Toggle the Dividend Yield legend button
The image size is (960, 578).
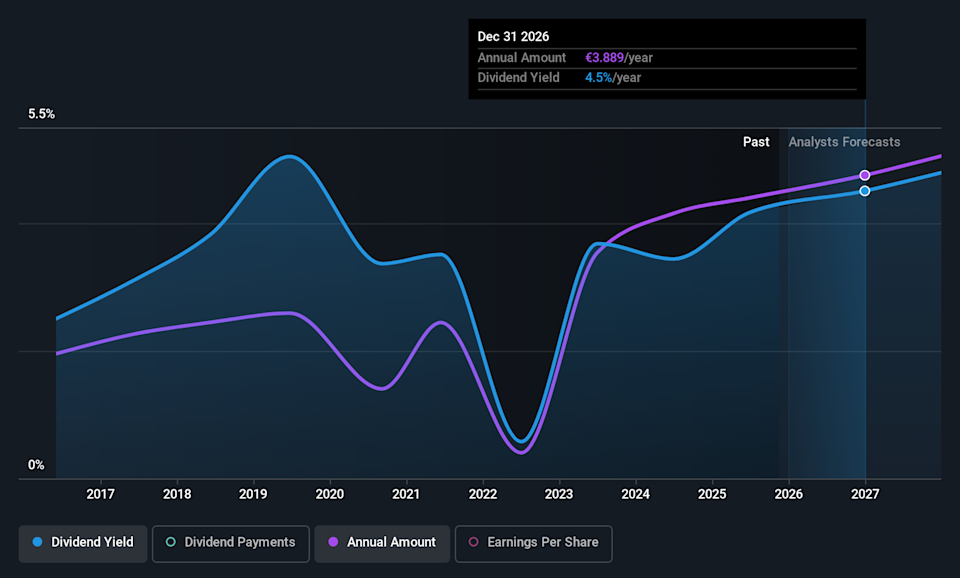(83, 542)
